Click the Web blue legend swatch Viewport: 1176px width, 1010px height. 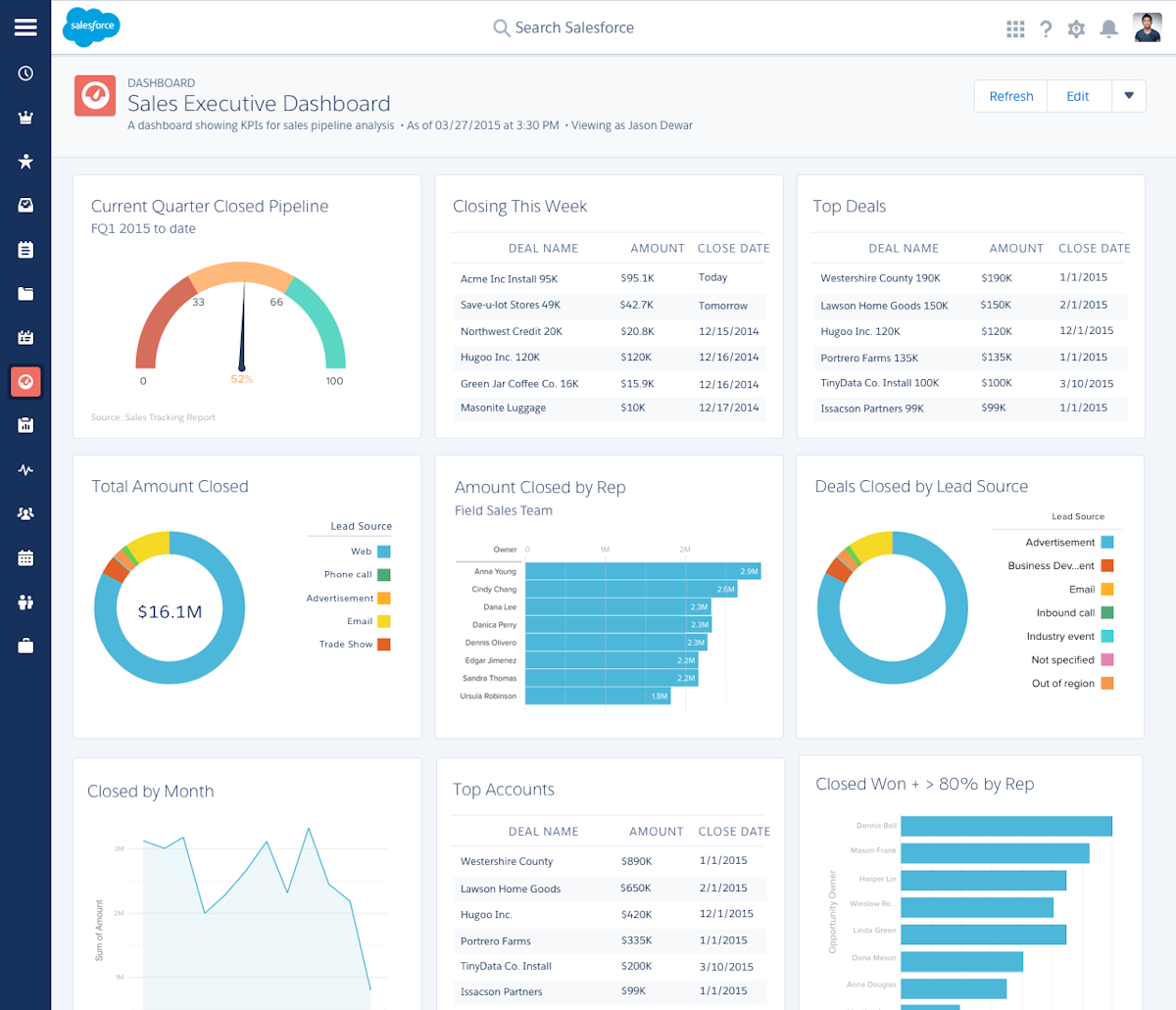tap(384, 552)
